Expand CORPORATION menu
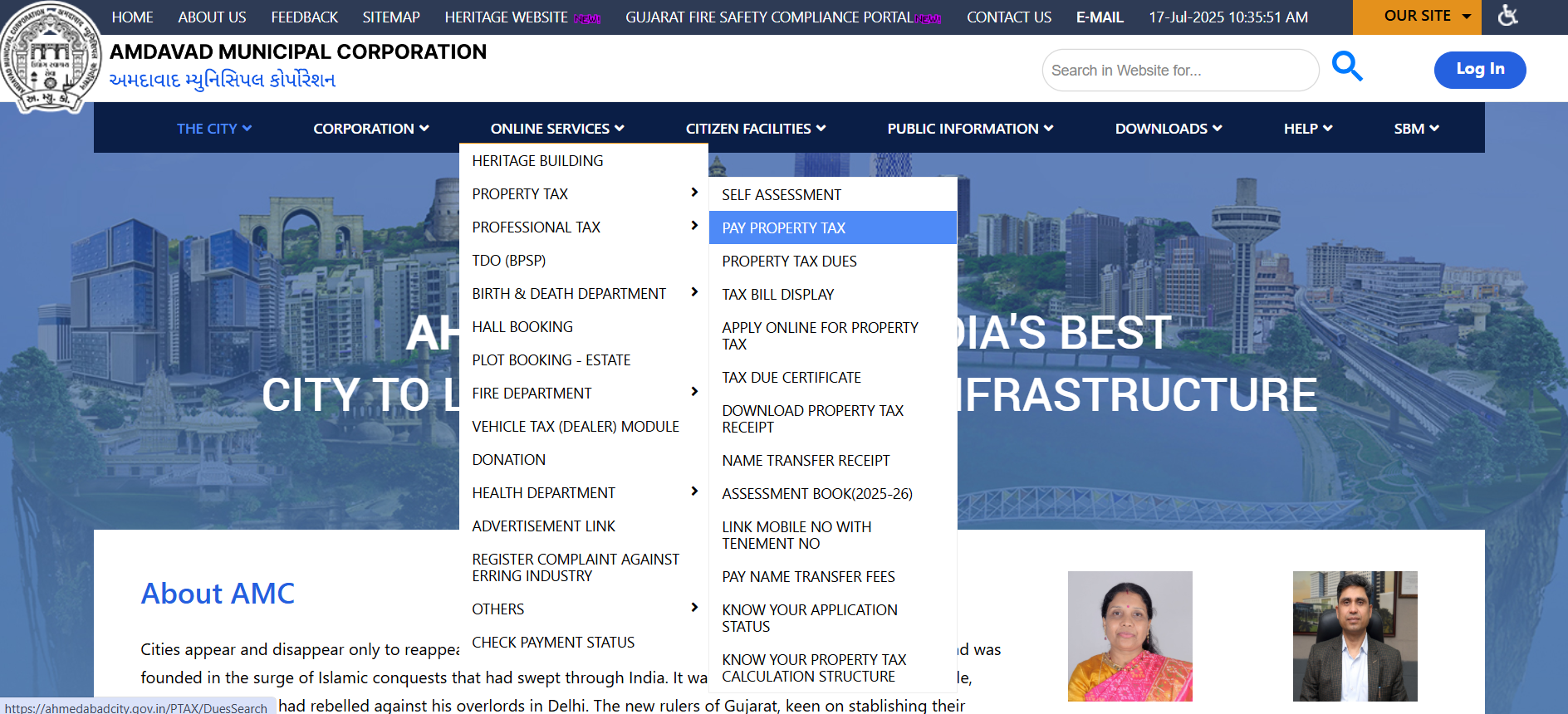 pos(370,129)
